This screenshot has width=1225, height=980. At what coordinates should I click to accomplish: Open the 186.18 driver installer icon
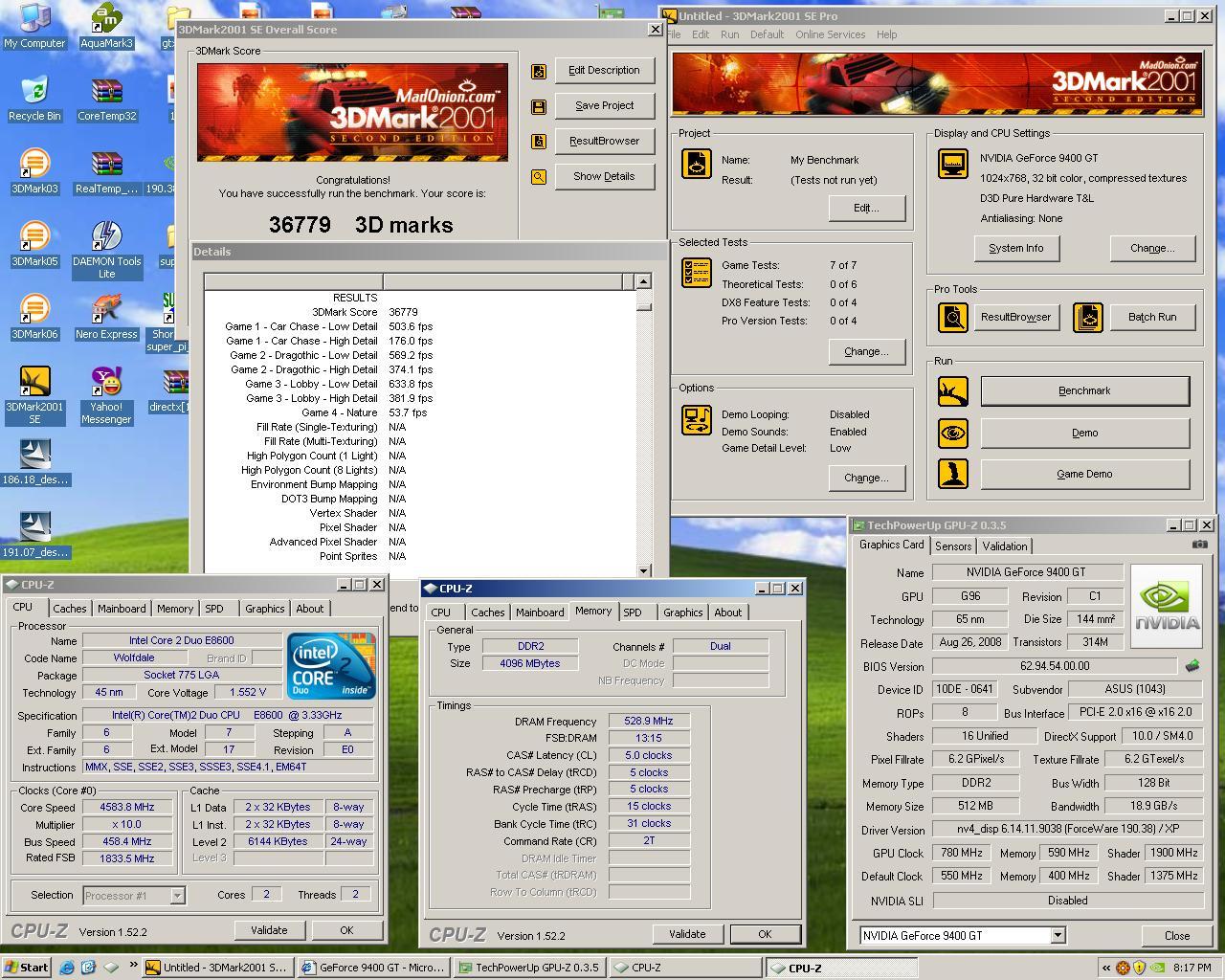[x=34, y=462]
